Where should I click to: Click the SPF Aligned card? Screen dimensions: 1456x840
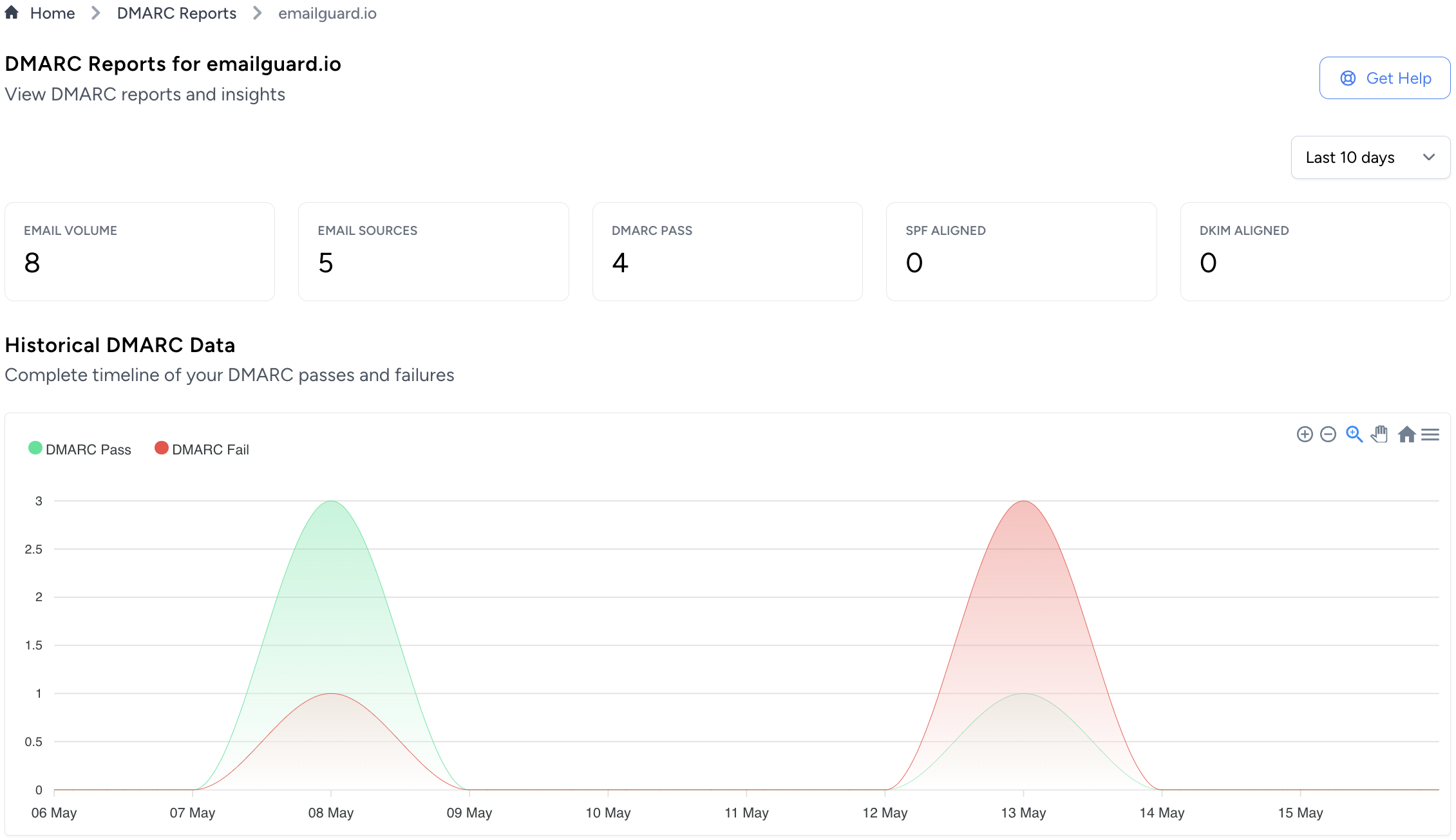[x=1021, y=252]
